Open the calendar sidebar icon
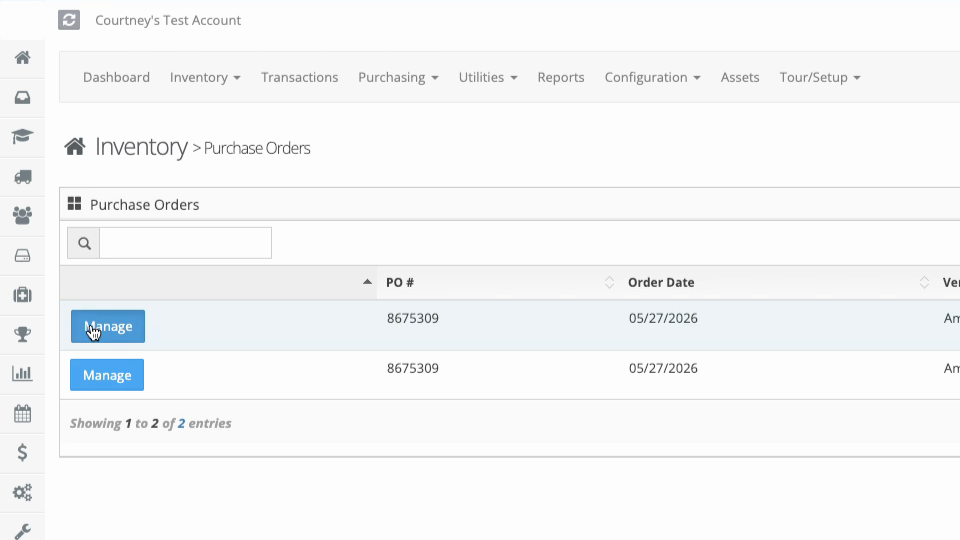This screenshot has height=540, width=960. (x=23, y=414)
